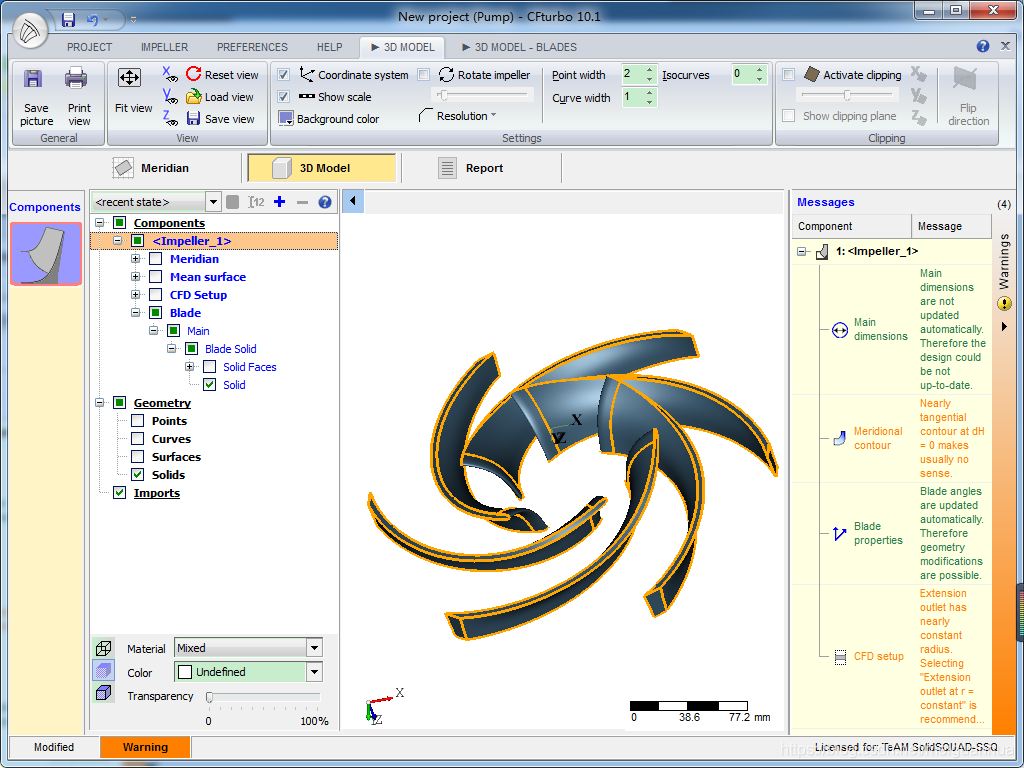Viewport: 1024px width, 768px height.
Task: Collapse the Blade tree node
Action: [136, 313]
